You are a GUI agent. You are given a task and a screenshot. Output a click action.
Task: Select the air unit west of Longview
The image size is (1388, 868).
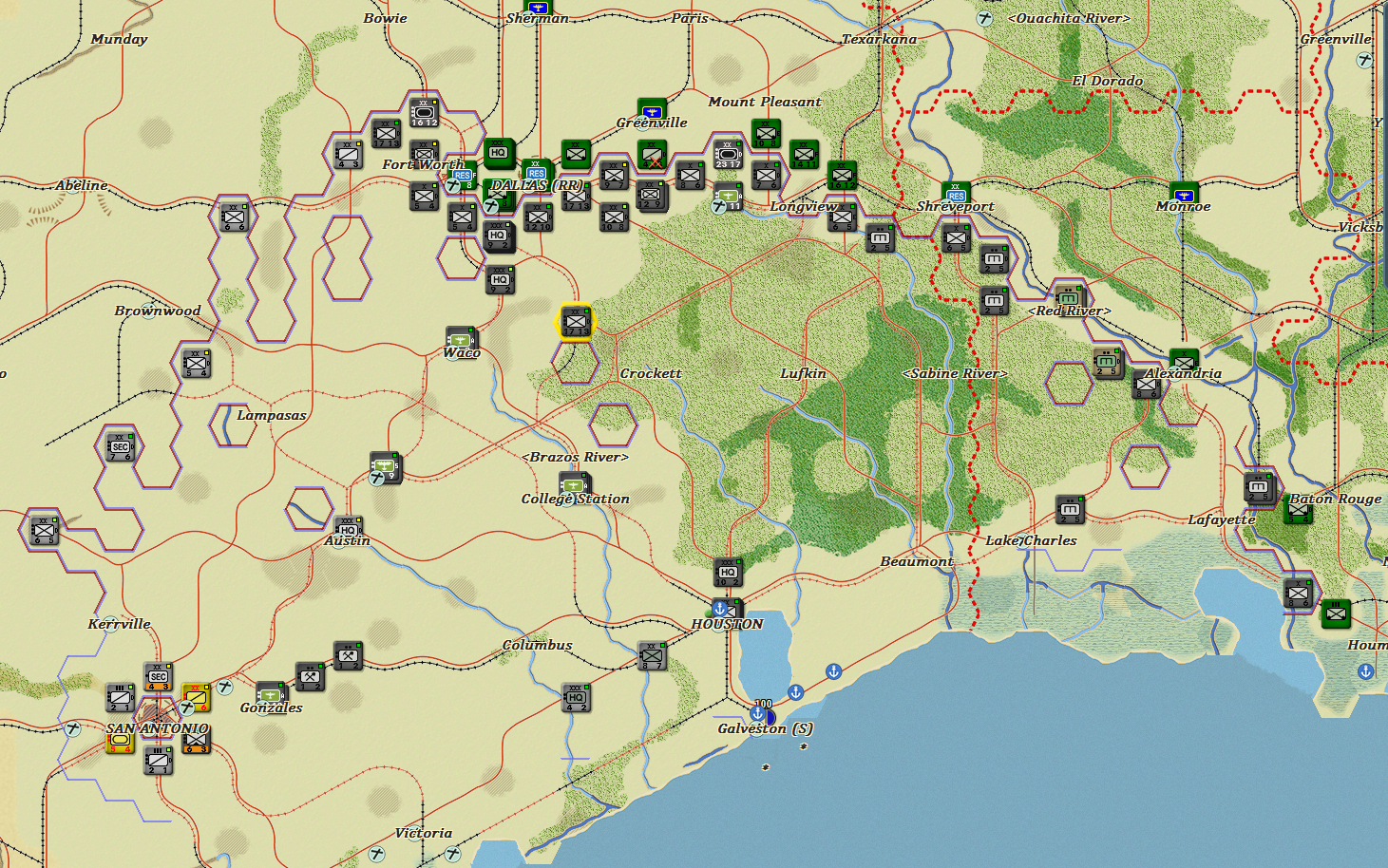pos(728,198)
